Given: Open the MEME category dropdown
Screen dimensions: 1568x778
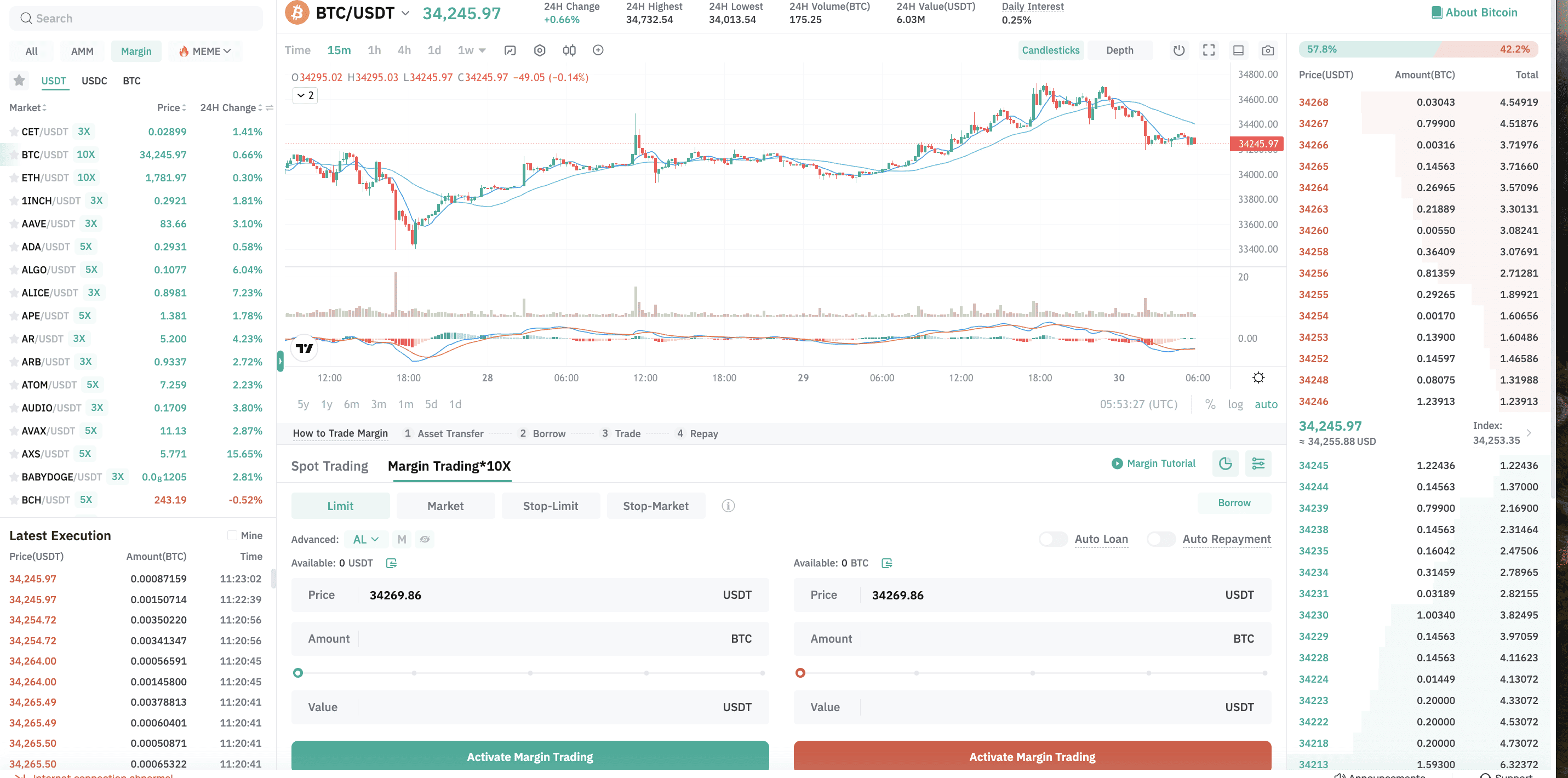Looking at the screenshot, I should [x=206, y=51].
